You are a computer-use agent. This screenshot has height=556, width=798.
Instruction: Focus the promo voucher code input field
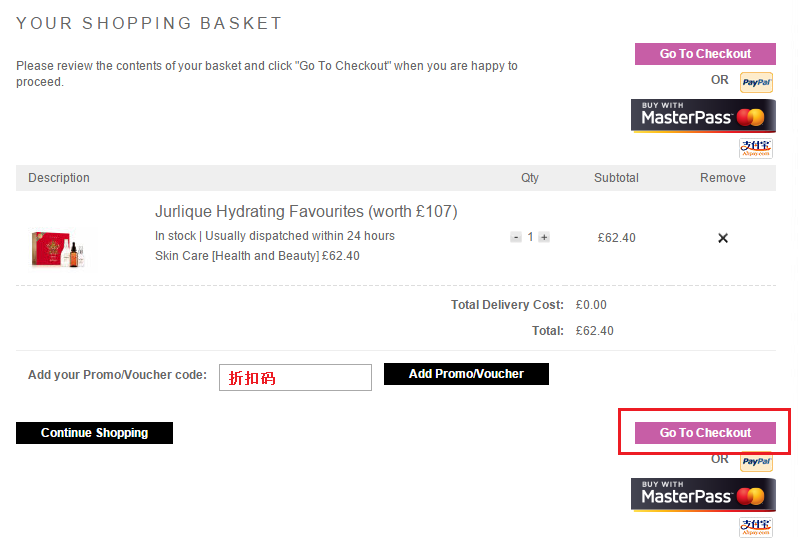295,377
